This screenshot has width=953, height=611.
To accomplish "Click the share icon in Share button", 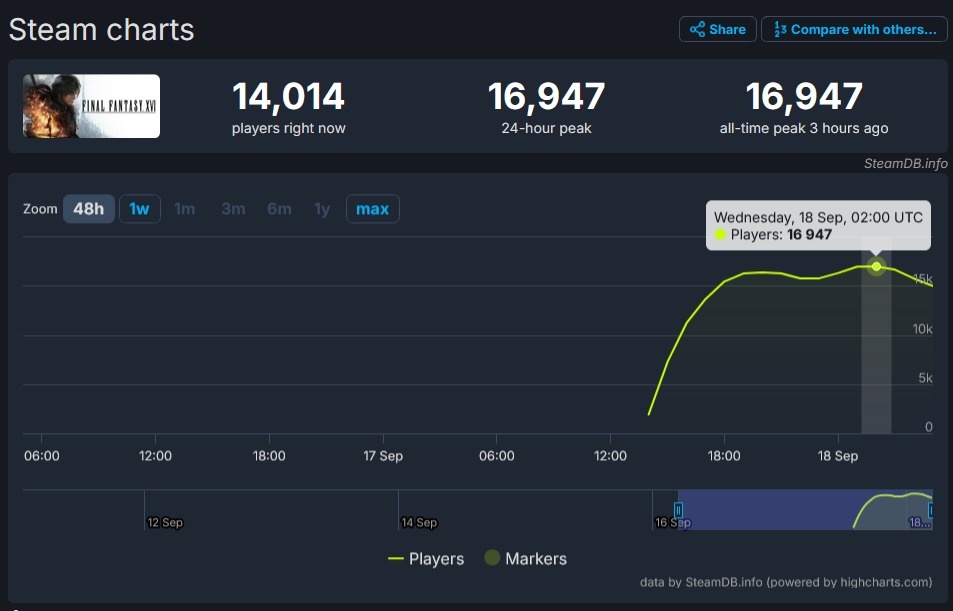I will coord(697,29).
